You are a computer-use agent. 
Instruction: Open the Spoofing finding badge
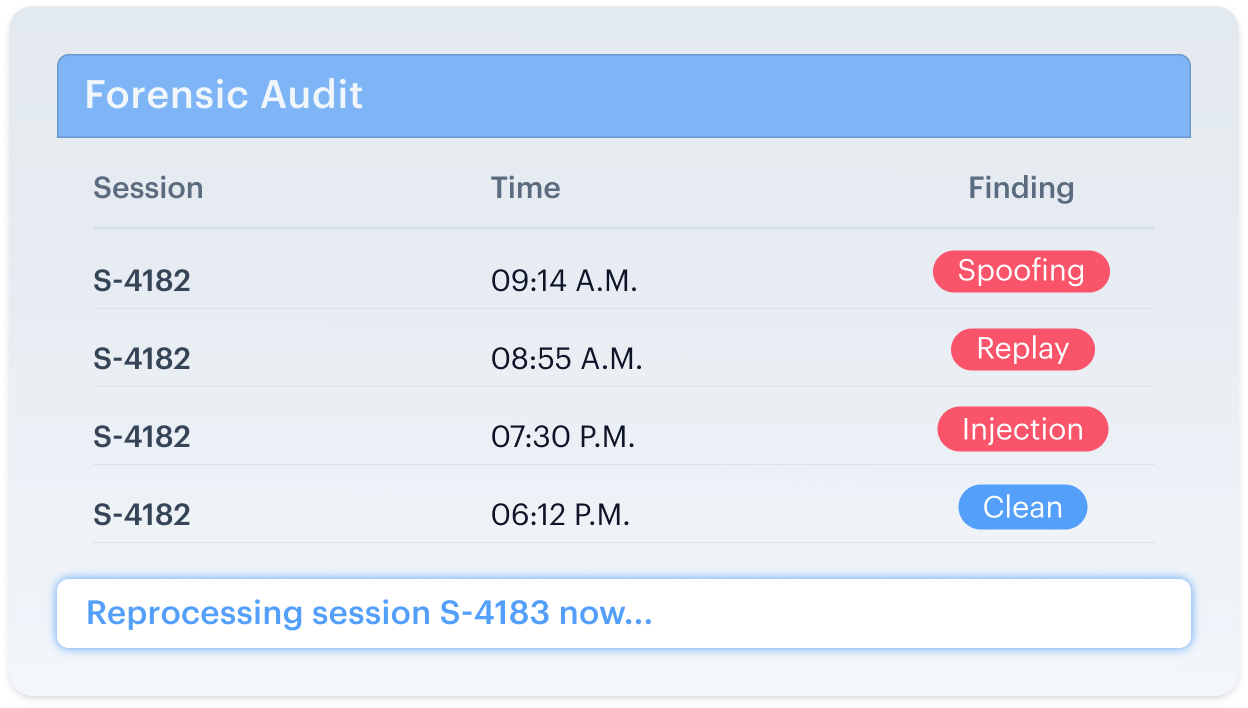click(x=1021, y=271)
